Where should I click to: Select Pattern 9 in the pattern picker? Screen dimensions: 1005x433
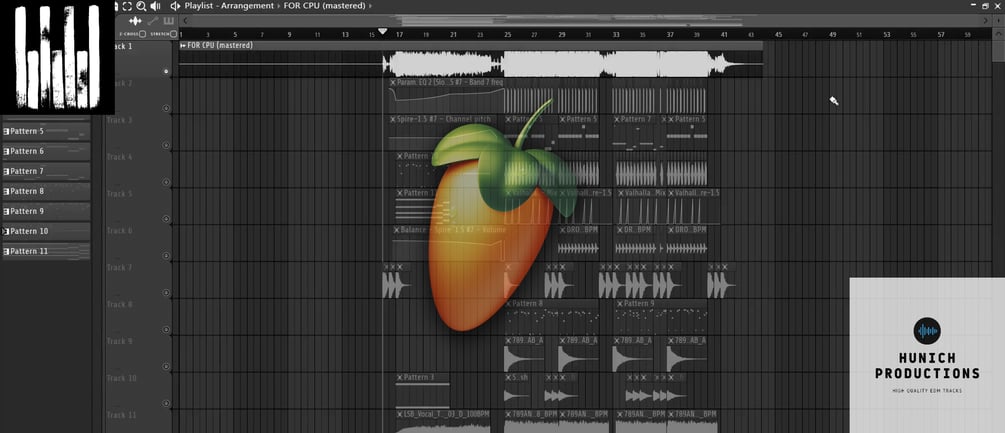[x=46, y=211]
